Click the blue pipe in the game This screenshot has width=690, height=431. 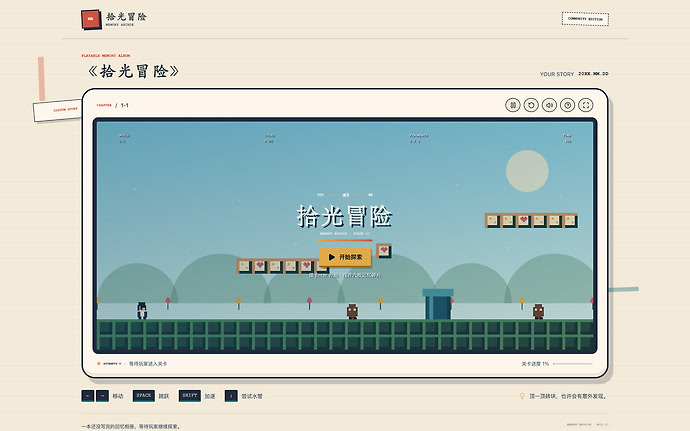click(438, 304)
